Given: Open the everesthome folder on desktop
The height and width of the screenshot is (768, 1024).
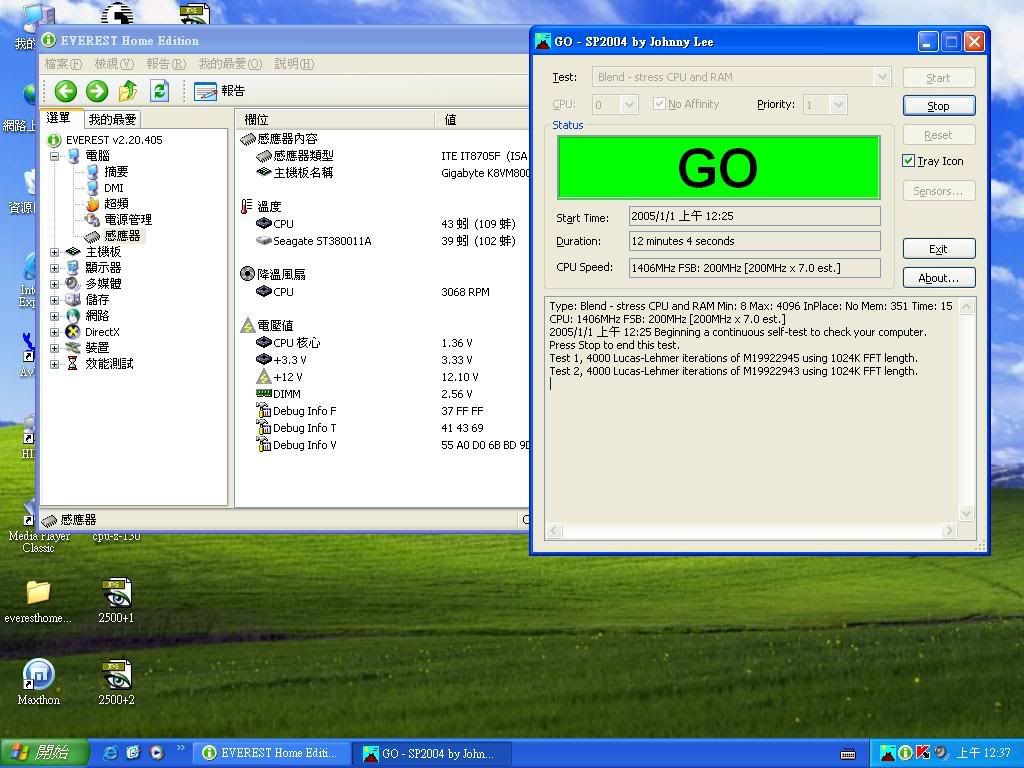Looking at the screenshot, I should click(38, 601).
